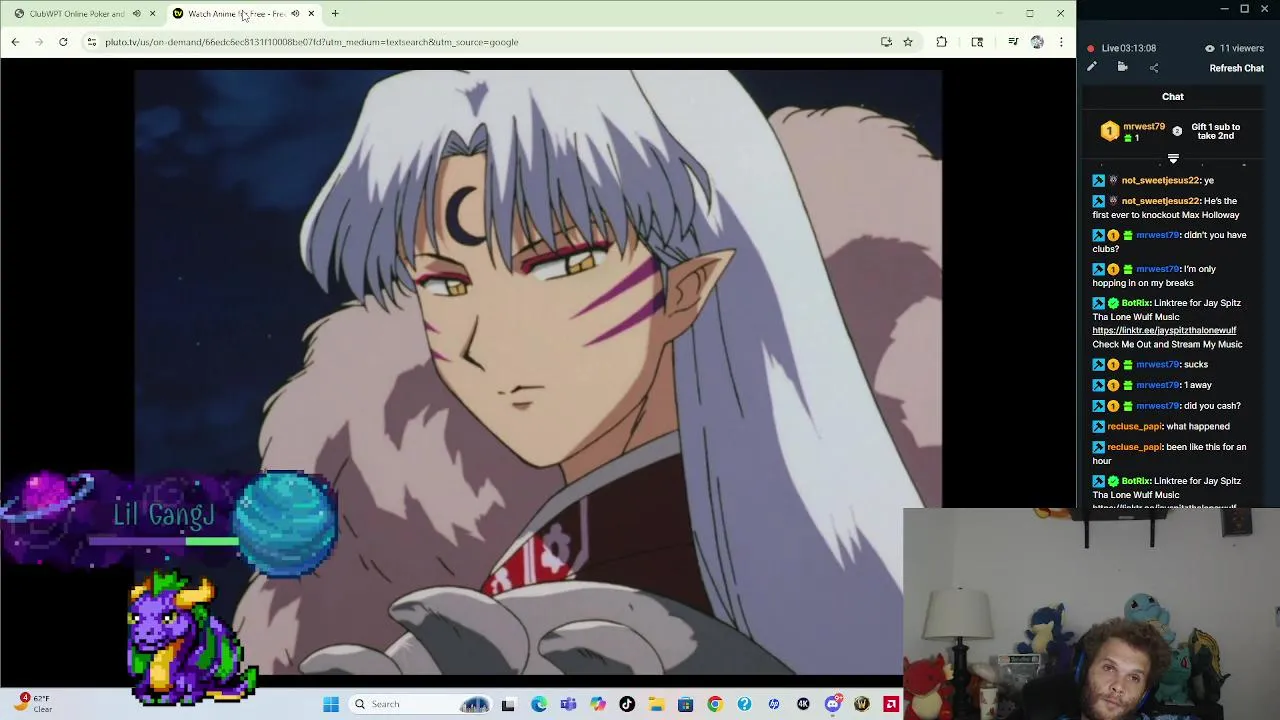Click the taskbar Search box
This screenshot has width=1280, height=720.
tap(420, 704)
